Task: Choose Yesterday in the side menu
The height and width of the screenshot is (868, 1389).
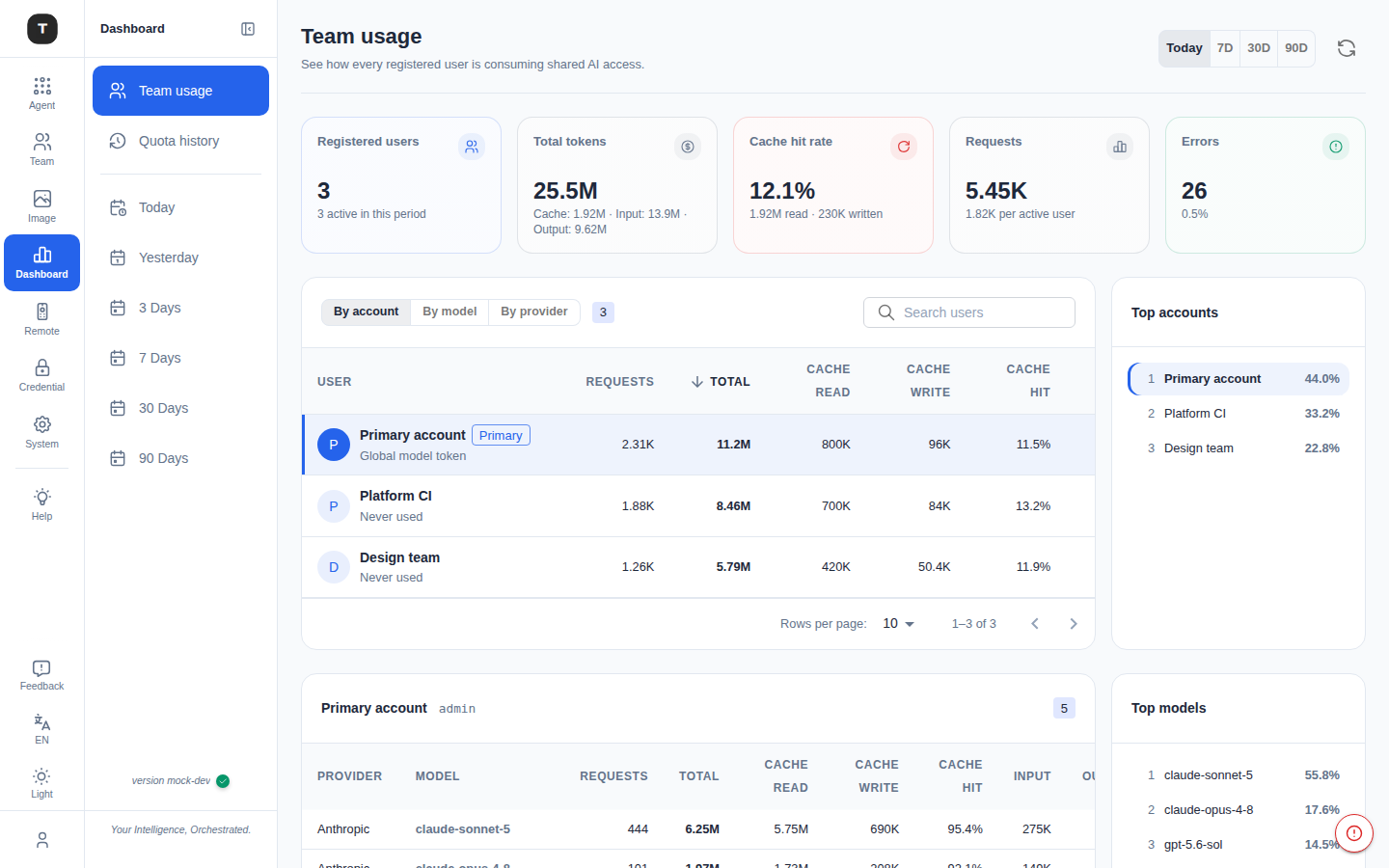Action: click(x=180, y=258)
